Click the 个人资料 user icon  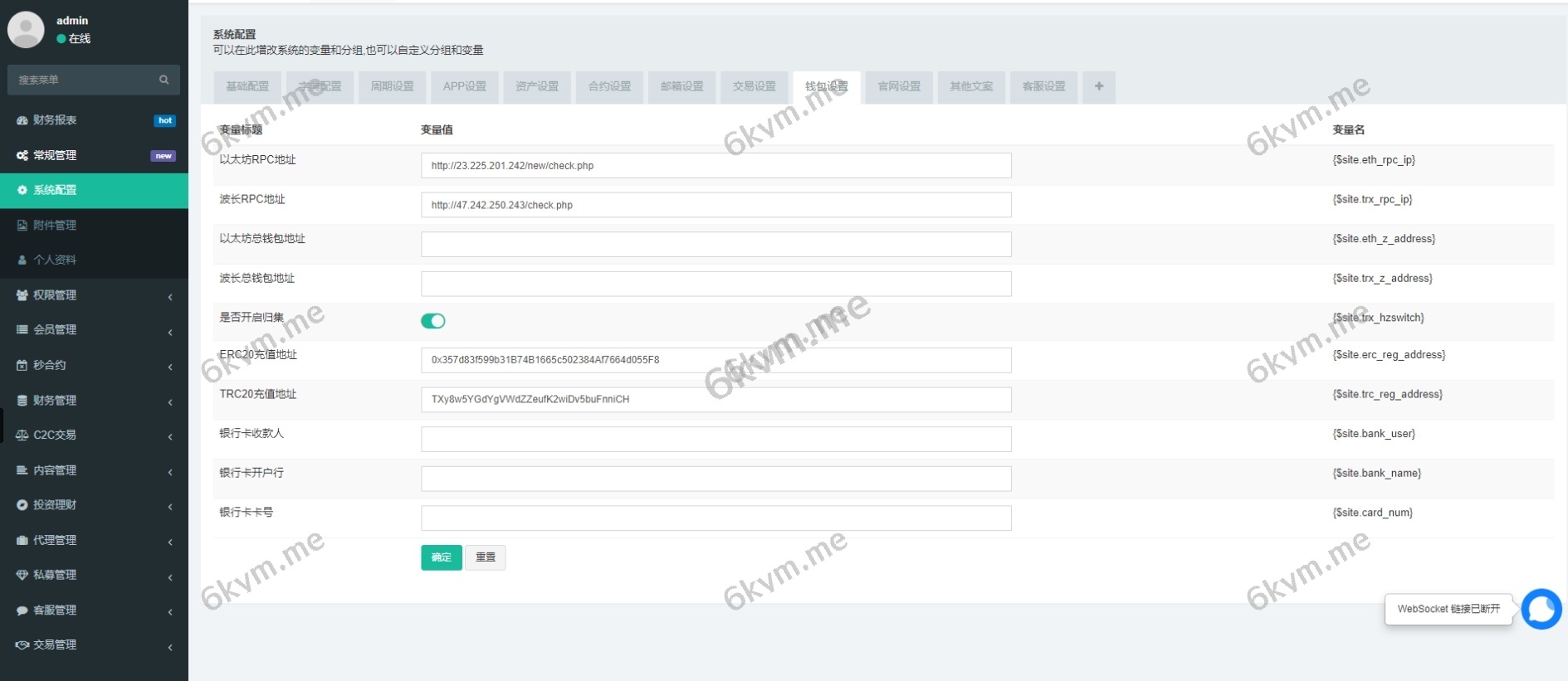pos(22,260)
